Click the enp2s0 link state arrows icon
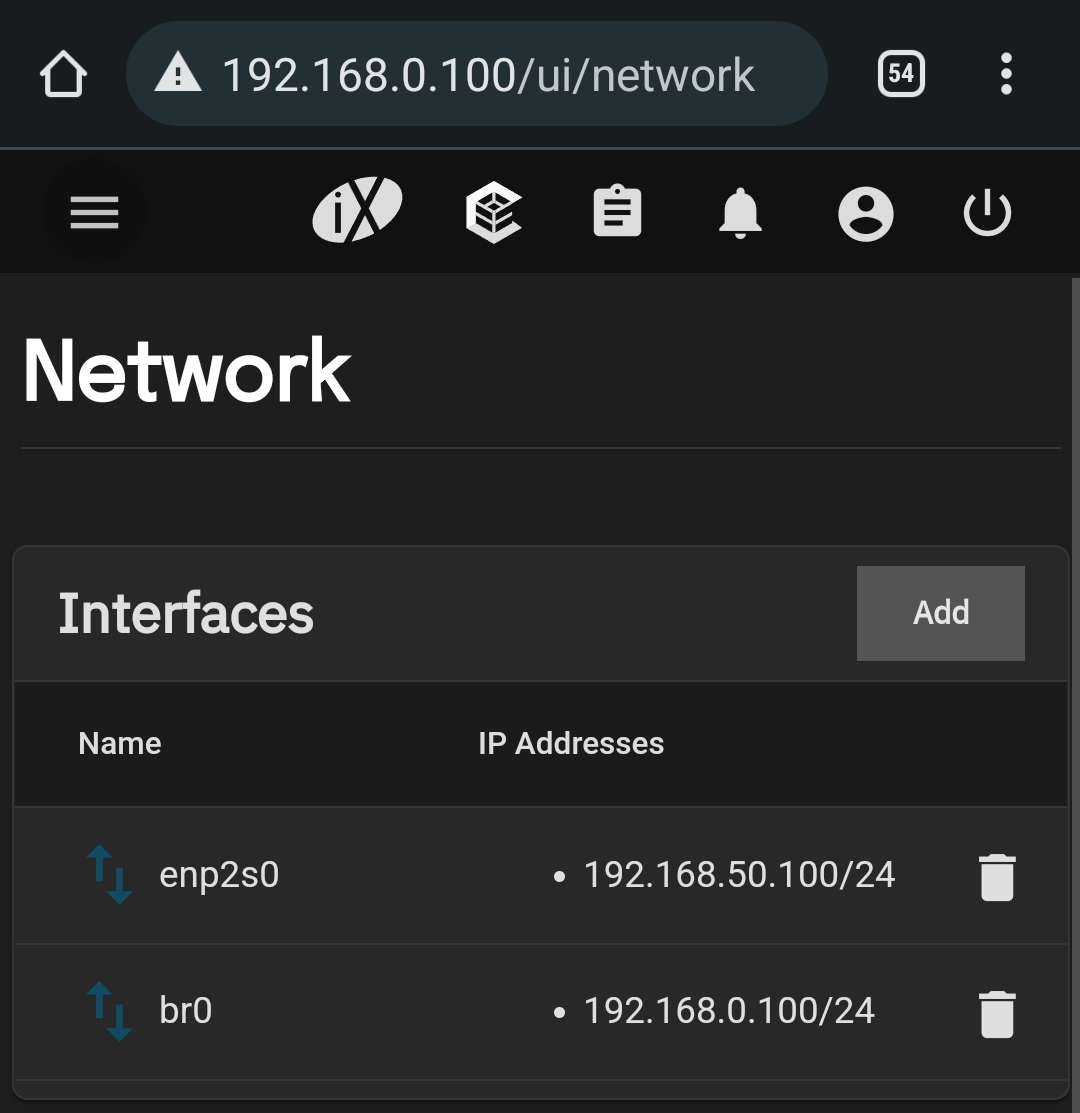 coord(109,874)
